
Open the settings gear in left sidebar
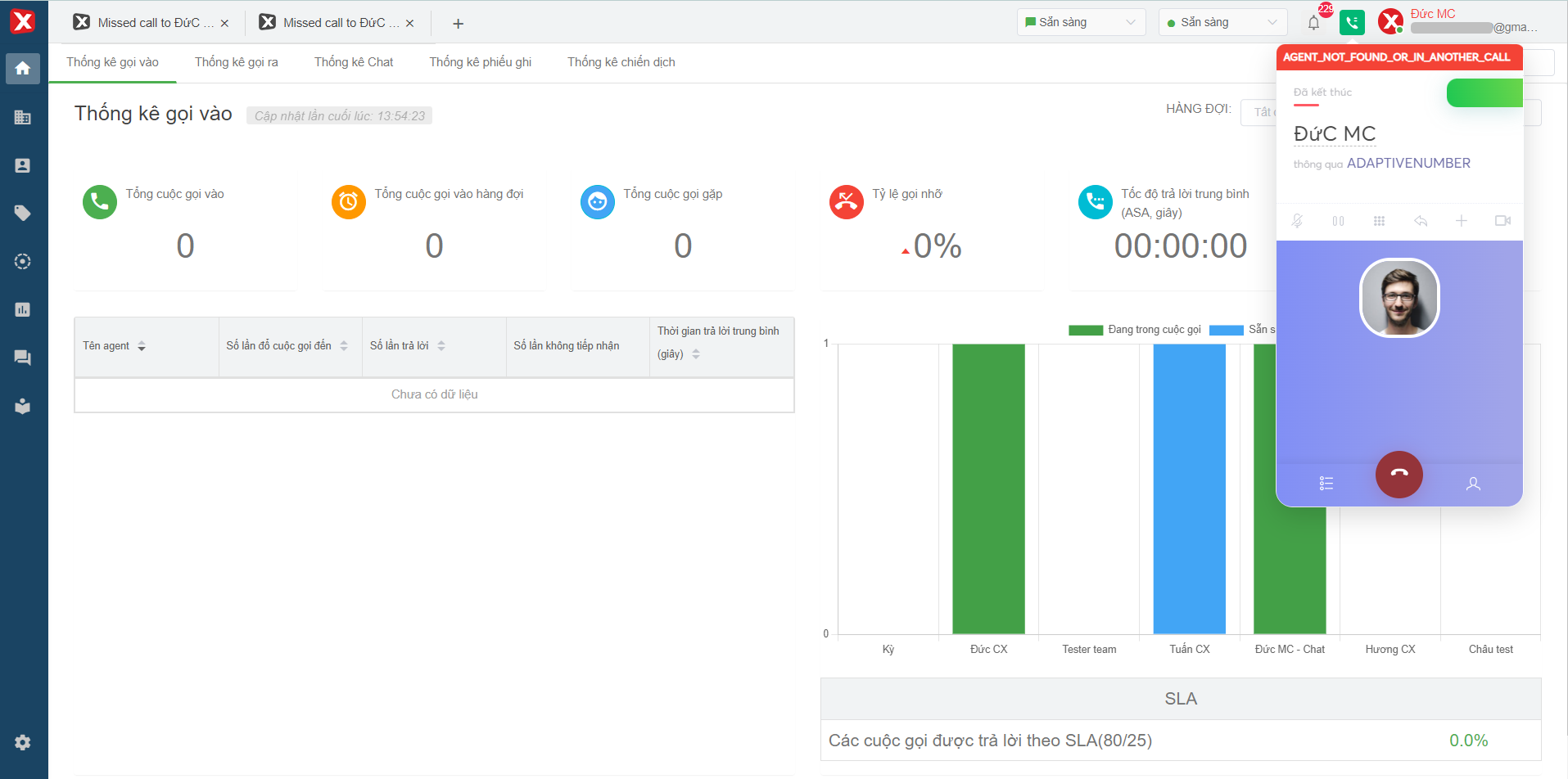(23, 742)
